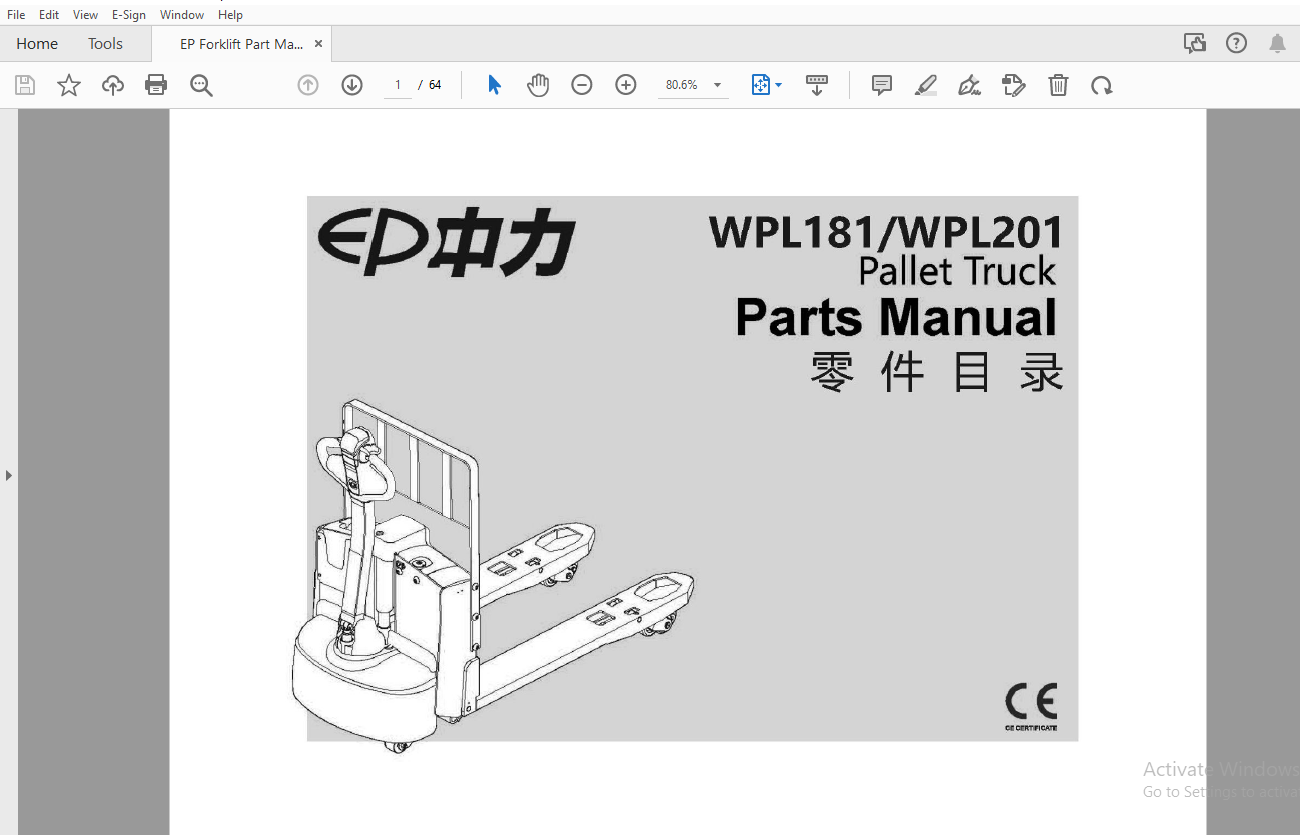Add a sticky note comment

pyautogui.click(x=882, y=85)
